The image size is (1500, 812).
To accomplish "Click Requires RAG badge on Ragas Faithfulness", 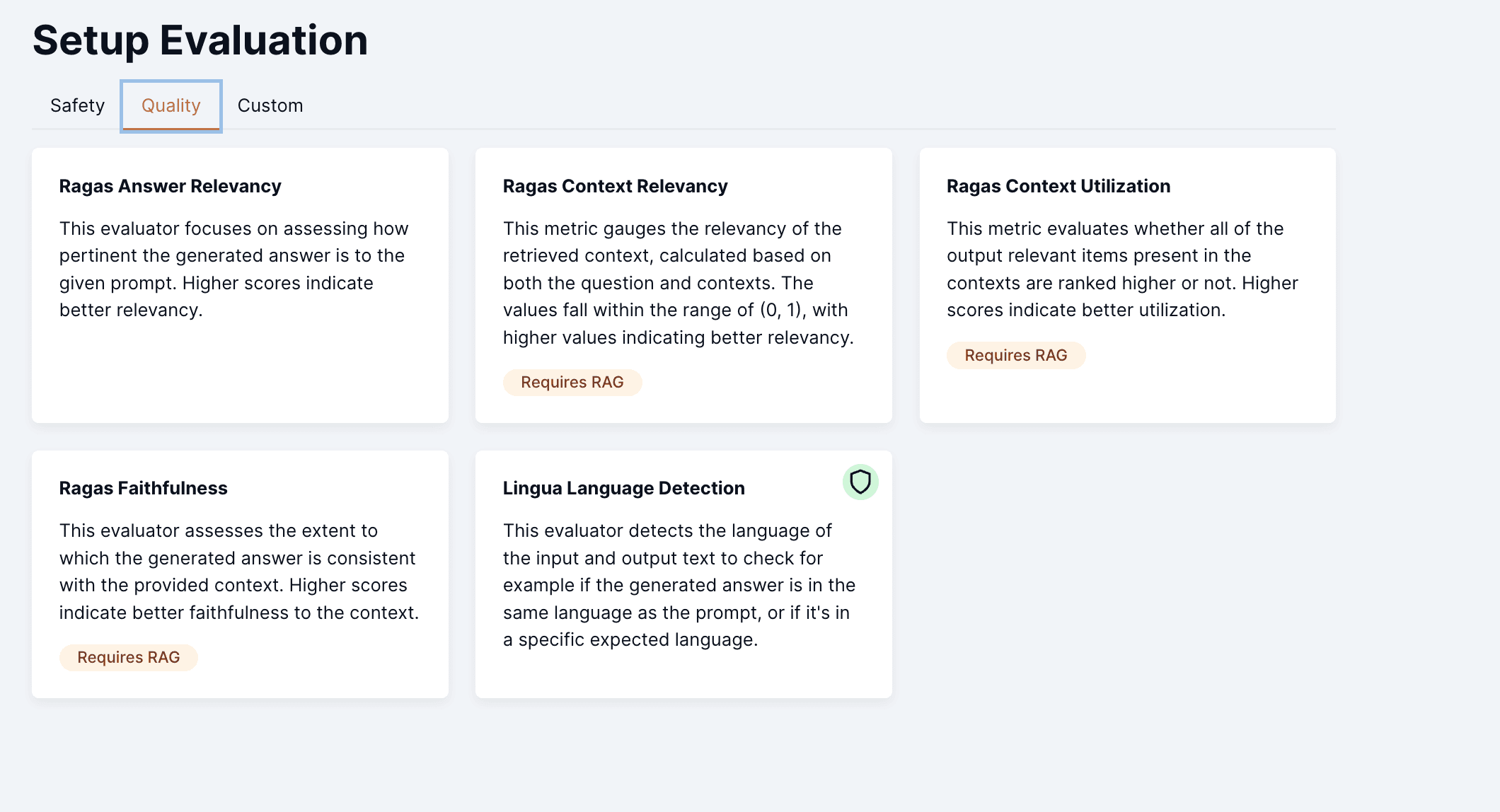I will pyautogui.click(x=129, y=657).
